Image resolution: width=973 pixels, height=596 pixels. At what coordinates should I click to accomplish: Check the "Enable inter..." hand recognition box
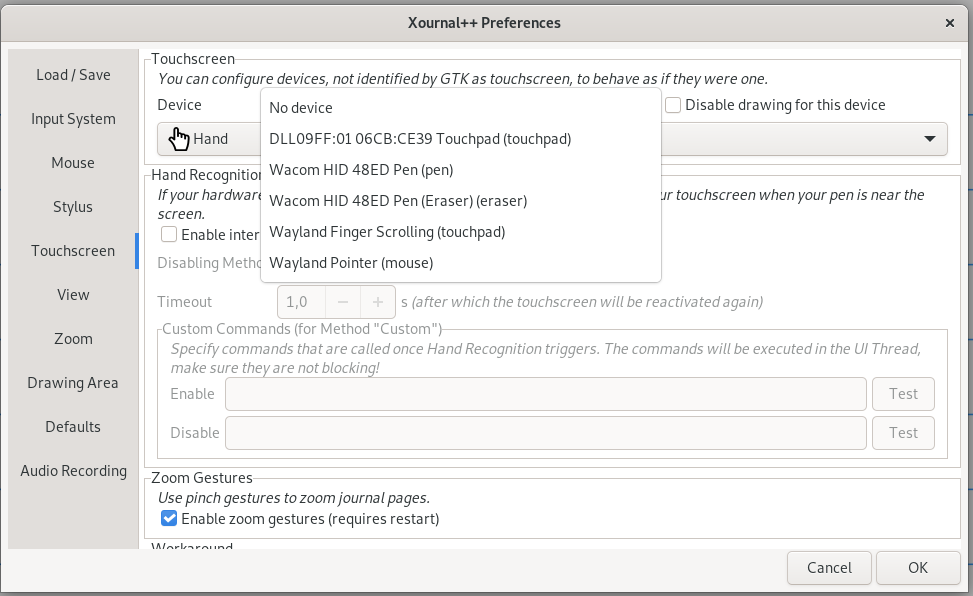(x=169, y=234)
